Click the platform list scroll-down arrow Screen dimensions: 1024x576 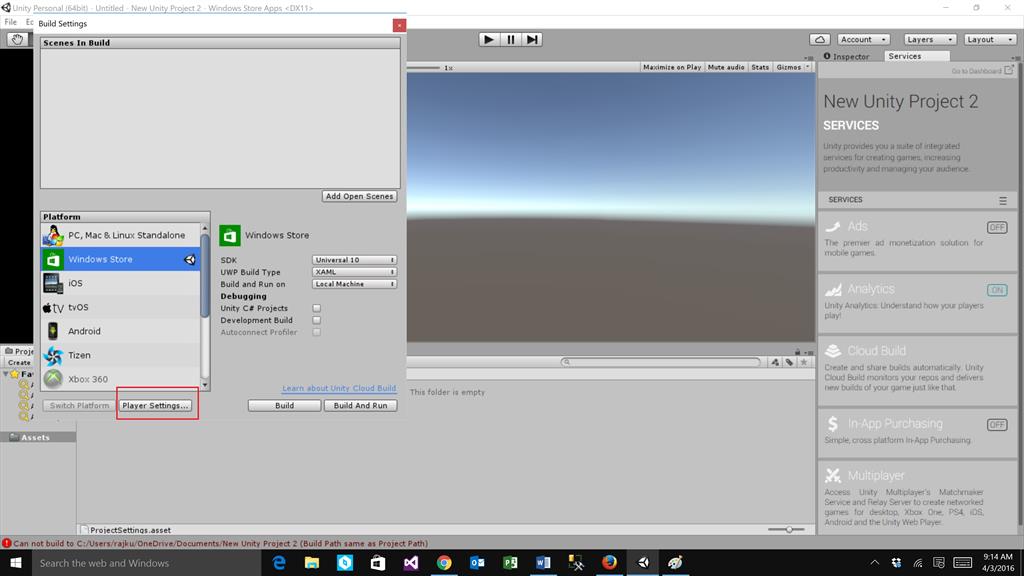[x=205, y=385]
